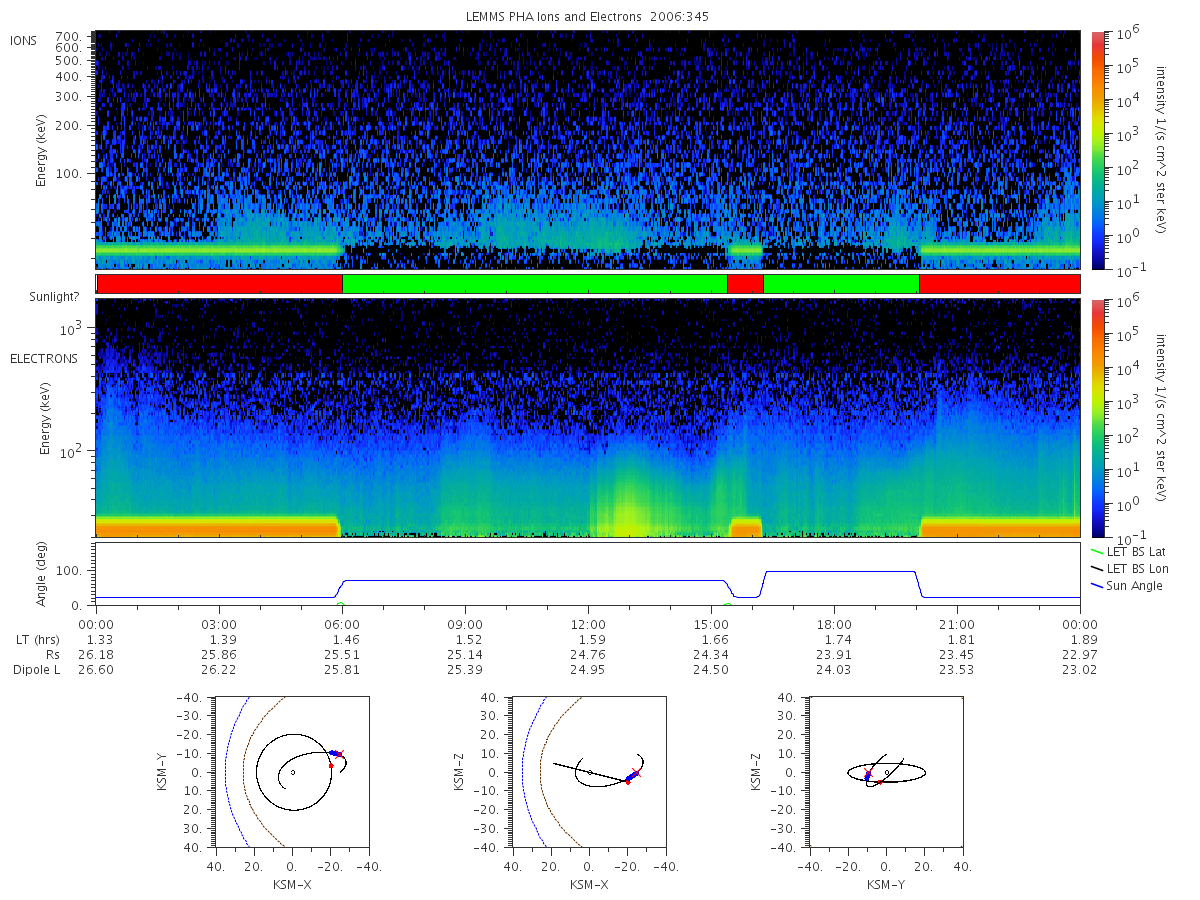
Task: Click the 21:00 time tick label
Action: pyautogui.click(x=957, y=623)
